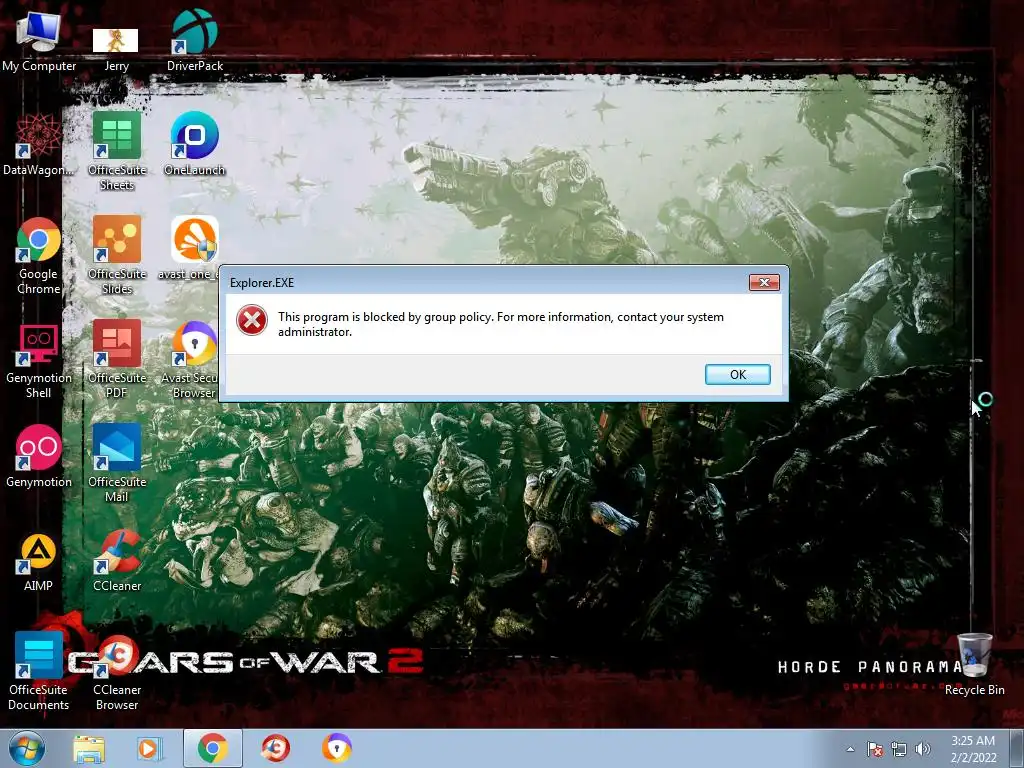
Task: Open the volume speaker tray icon
Action: [922, 749]
